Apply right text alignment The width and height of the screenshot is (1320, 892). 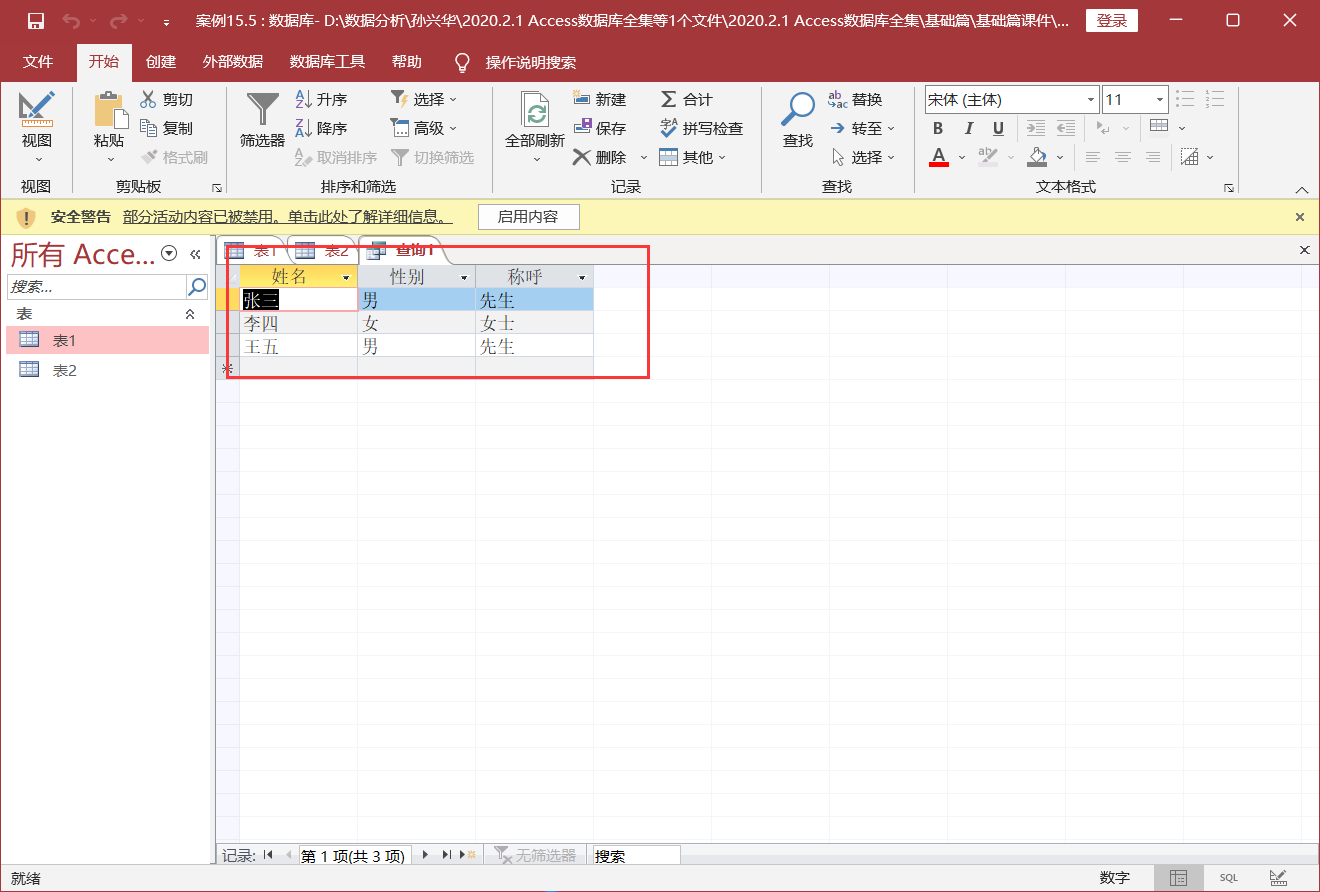pyautogui.click(x=1153, y=157)
